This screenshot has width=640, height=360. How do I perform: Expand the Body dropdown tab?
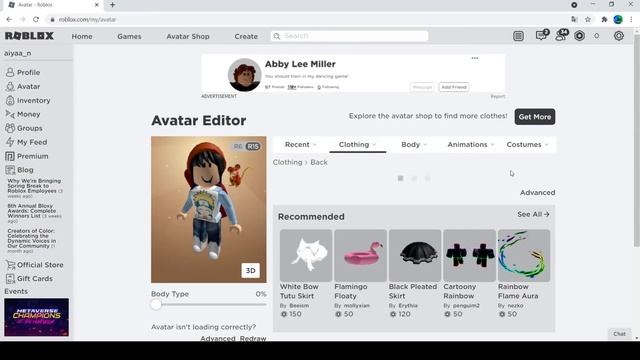click(414, 144)
